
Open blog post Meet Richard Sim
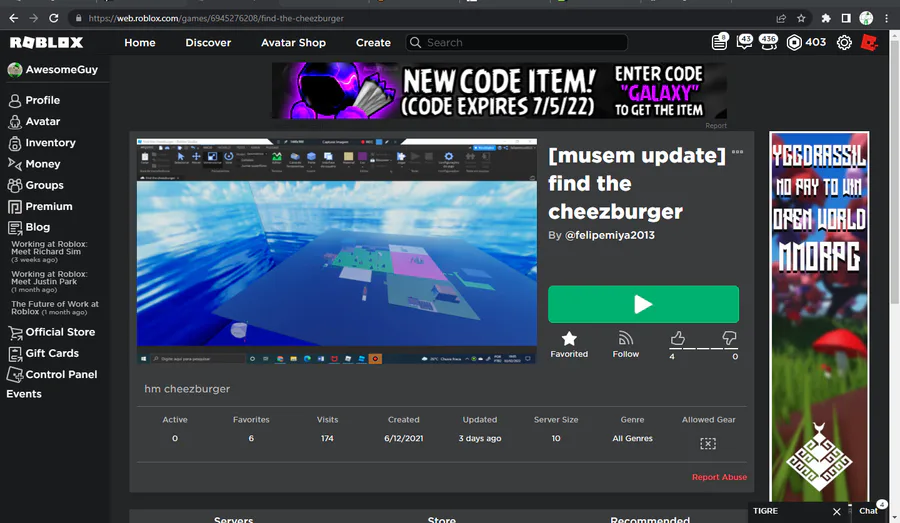pyautogui.click(x=49, y=251)
